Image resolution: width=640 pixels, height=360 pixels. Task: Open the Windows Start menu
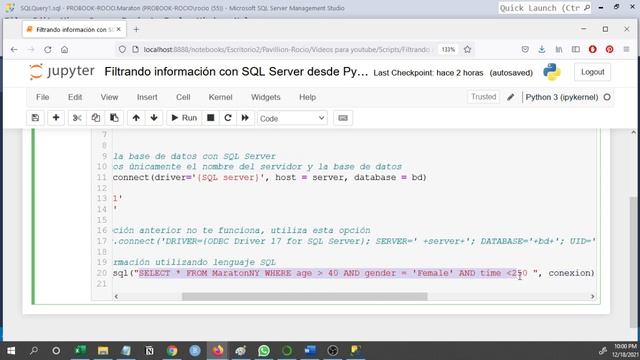click(x=11, y=350)
